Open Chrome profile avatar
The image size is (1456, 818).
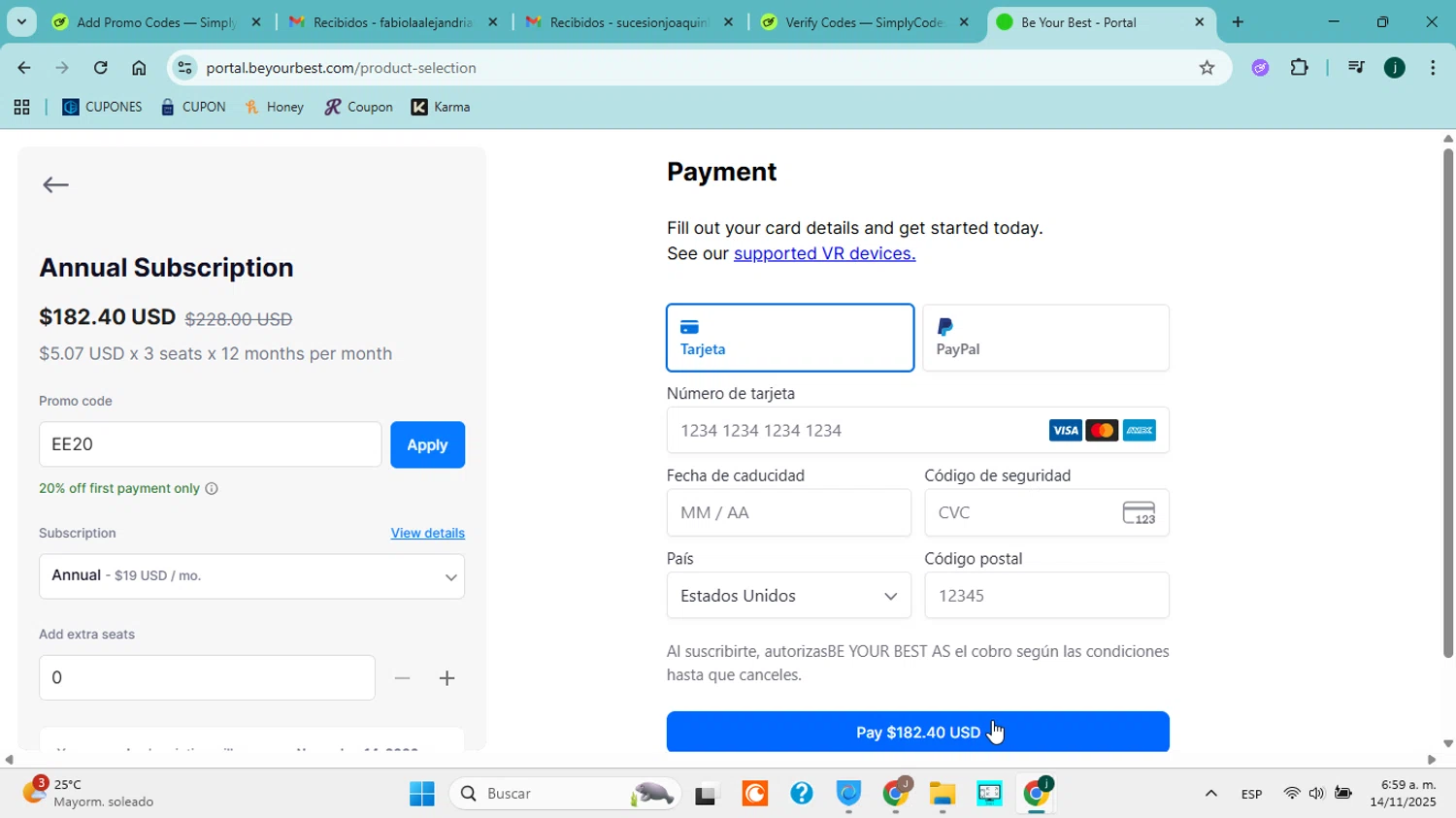[1395, 68]
